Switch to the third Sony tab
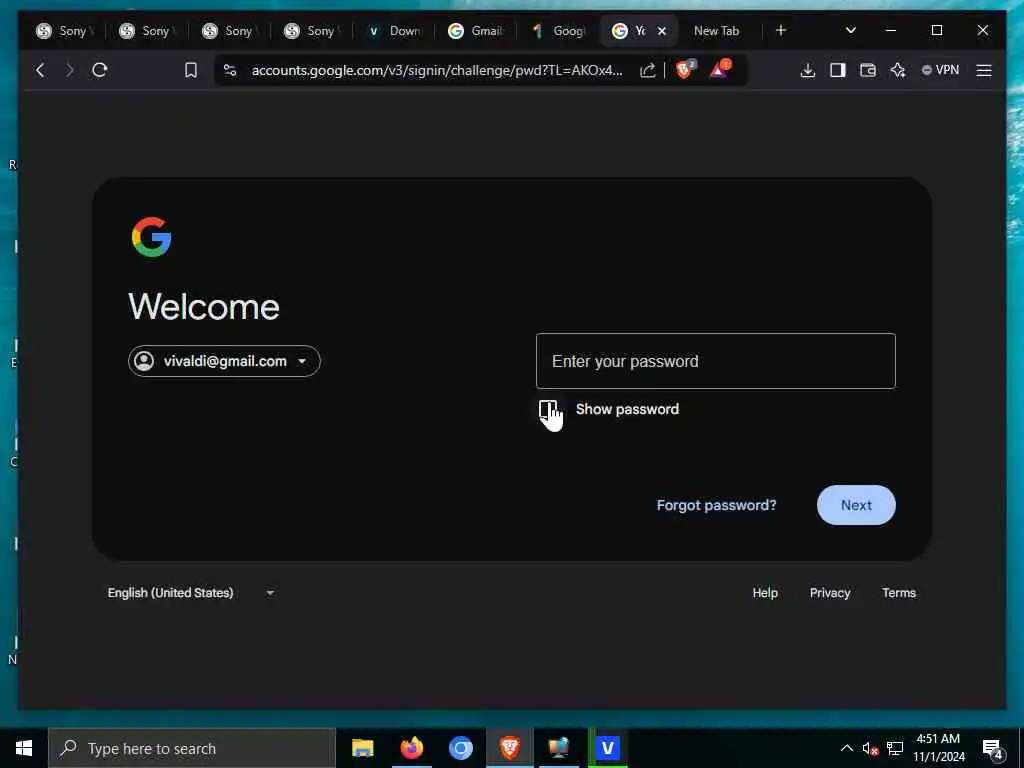1024x768 pixels. pyautogui.click(x=230, y=31)
